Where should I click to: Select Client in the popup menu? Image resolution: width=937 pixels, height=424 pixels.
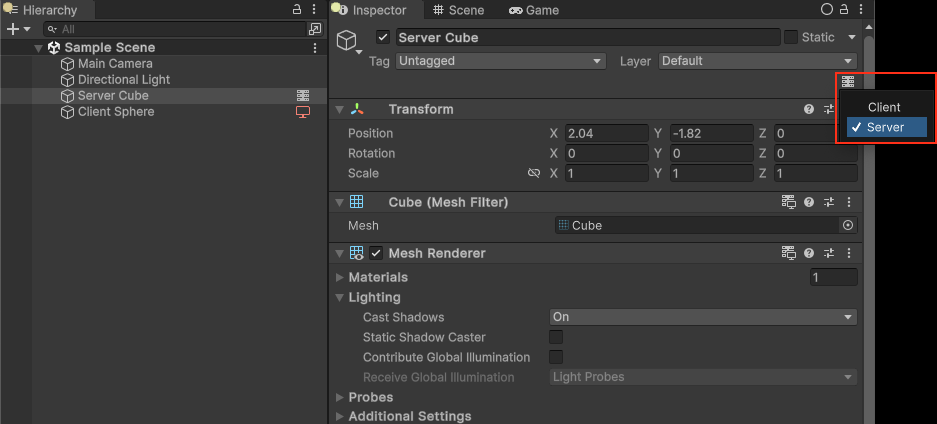(884, 107)
